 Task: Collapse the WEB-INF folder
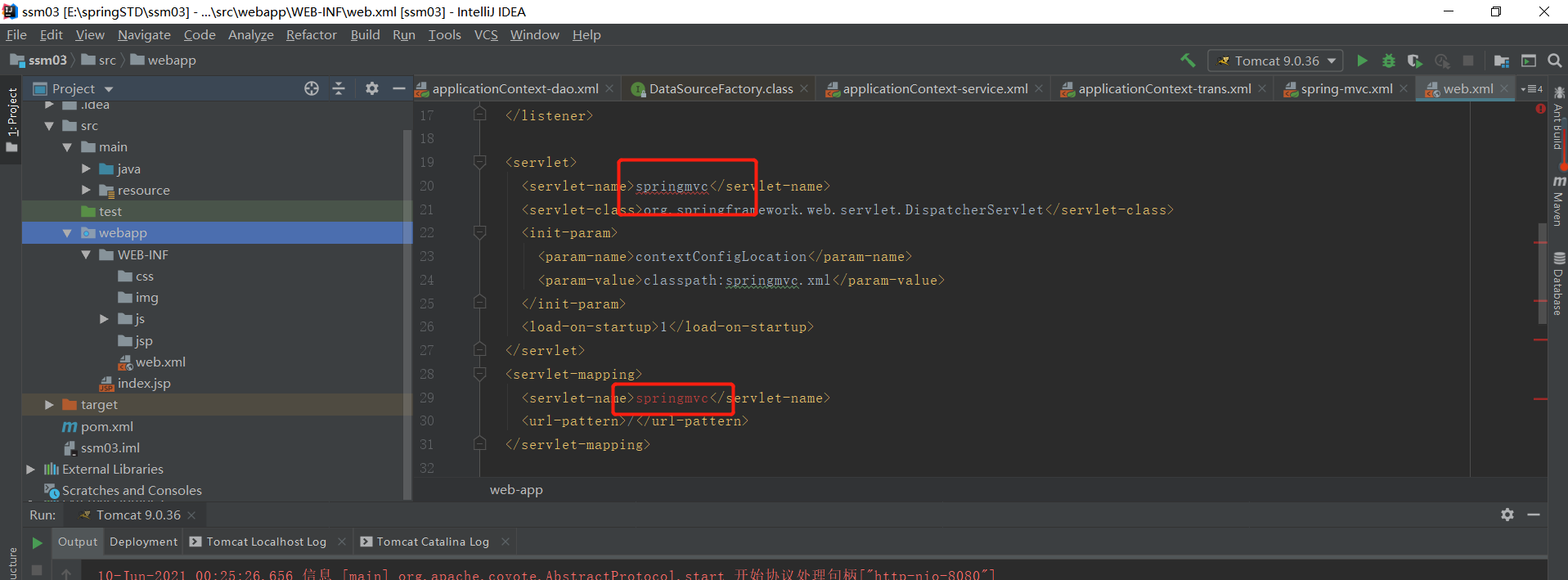tap(86, 254)
